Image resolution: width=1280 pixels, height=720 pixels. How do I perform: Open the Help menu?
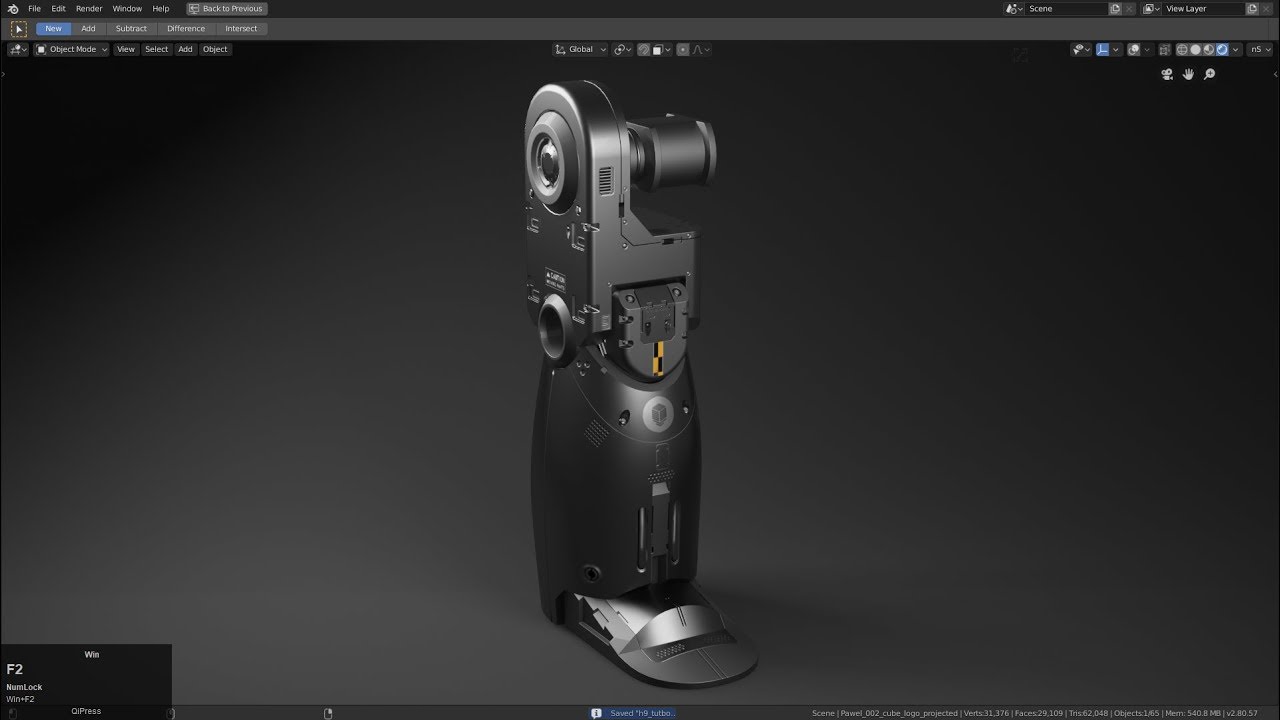(x=161, y=8)
